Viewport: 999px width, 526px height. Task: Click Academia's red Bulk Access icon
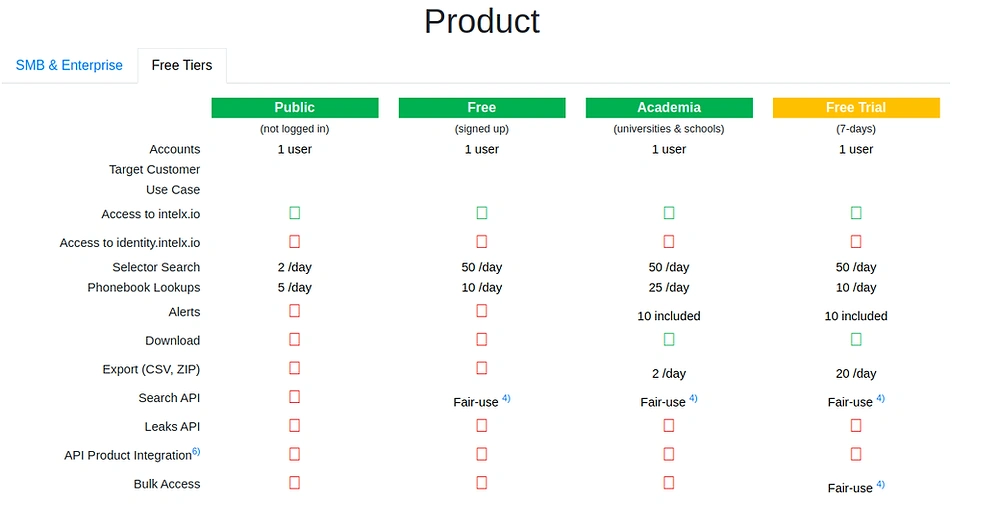point(669,482)
